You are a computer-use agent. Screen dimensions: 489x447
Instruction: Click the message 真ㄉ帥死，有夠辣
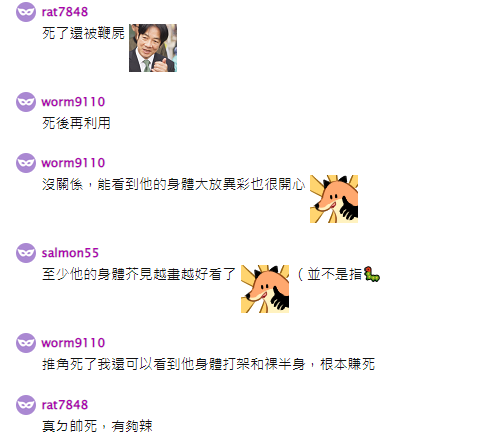click(x=97, y=426)
